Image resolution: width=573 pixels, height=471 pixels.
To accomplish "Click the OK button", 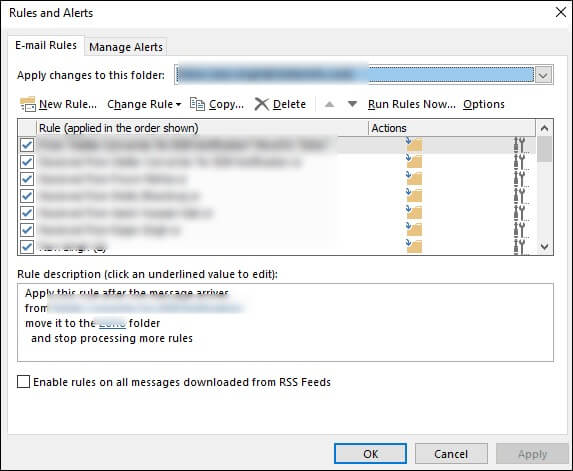I will coord(370,454).
